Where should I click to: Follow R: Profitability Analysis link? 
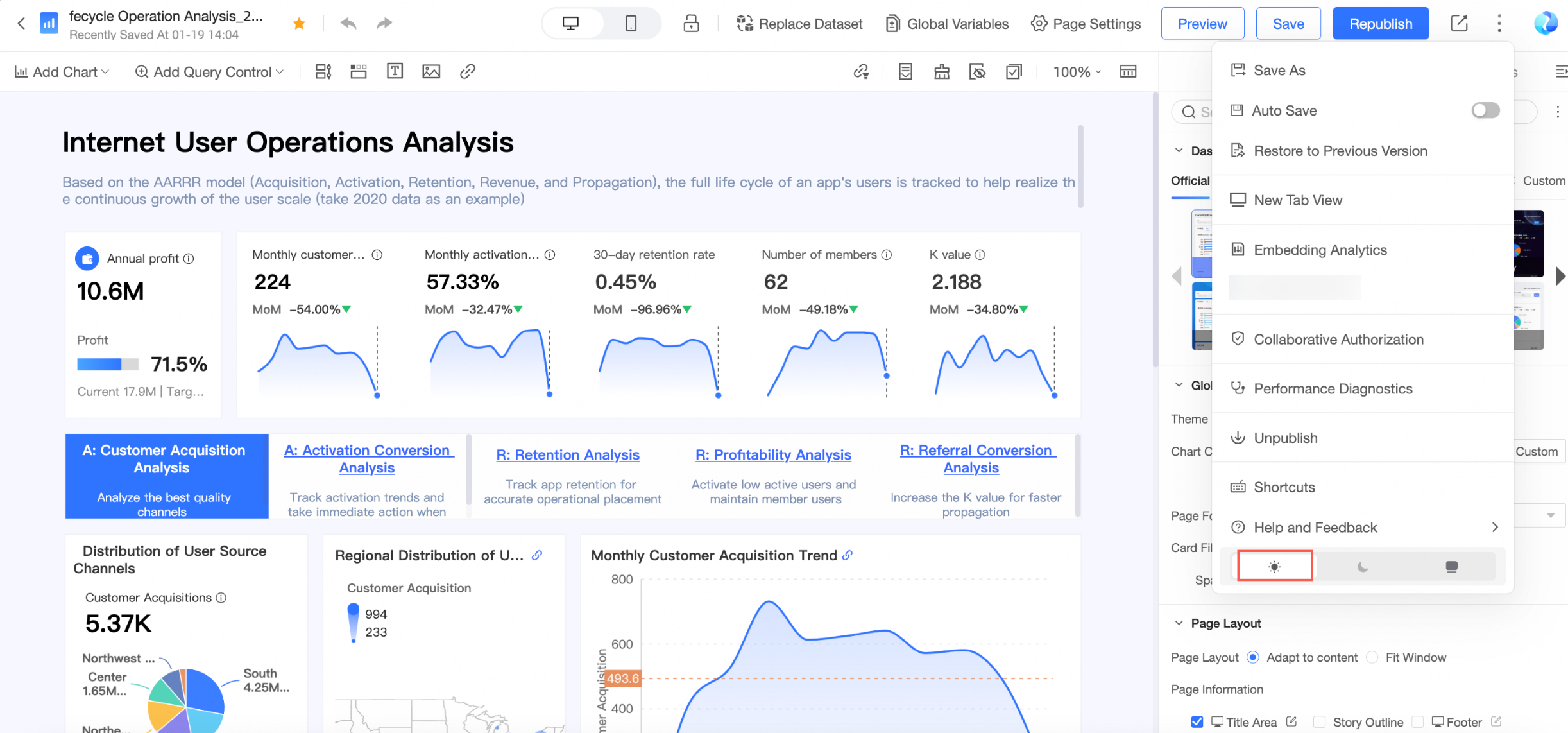pyautogui.click(x=773, y=454)
